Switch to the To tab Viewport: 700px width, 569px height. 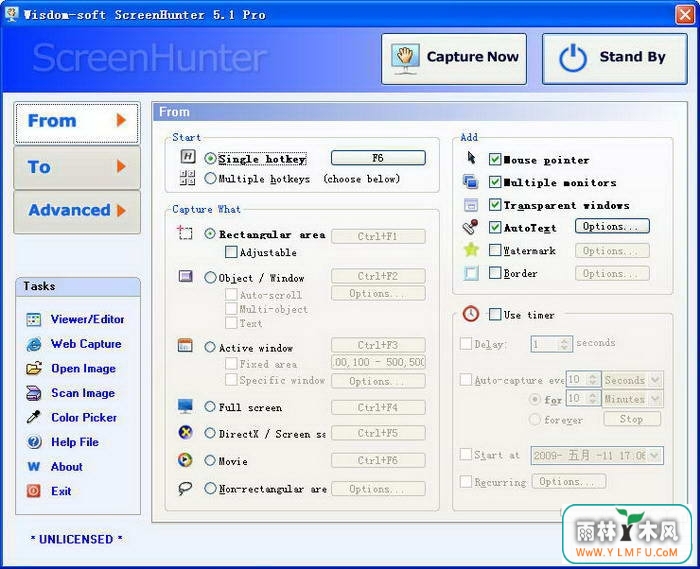(x=77, y=167)
